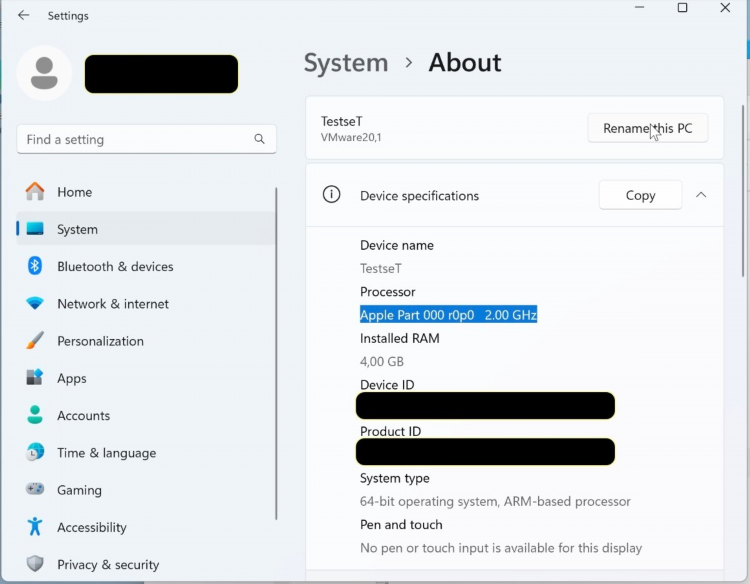Click the Personalization paintbrush icon
Image resolution: width=750 pixels, height=584 pixels.
(35, 341)
